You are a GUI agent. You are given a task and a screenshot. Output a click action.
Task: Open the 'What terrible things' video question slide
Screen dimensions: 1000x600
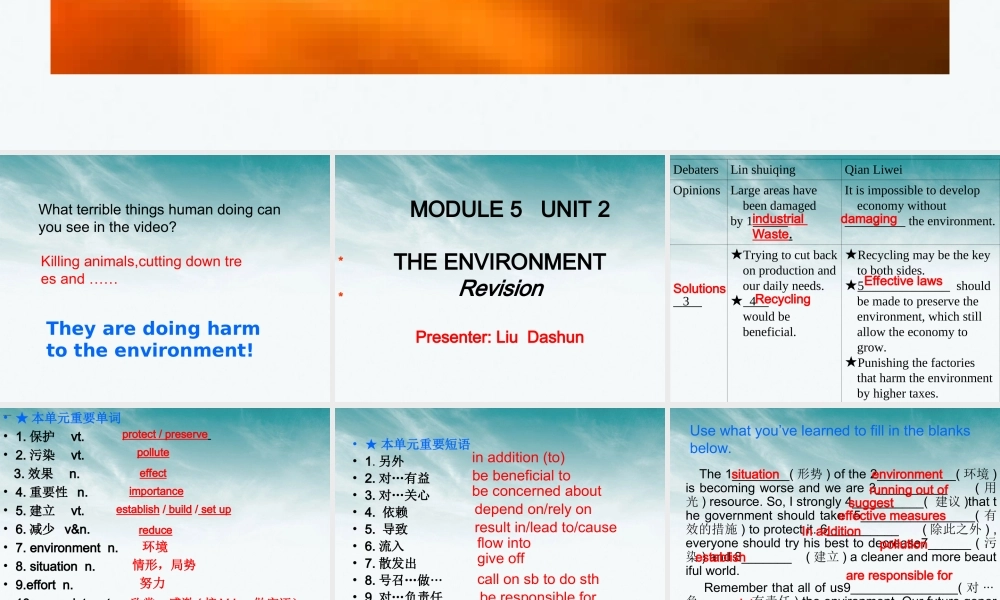(165, 279)
